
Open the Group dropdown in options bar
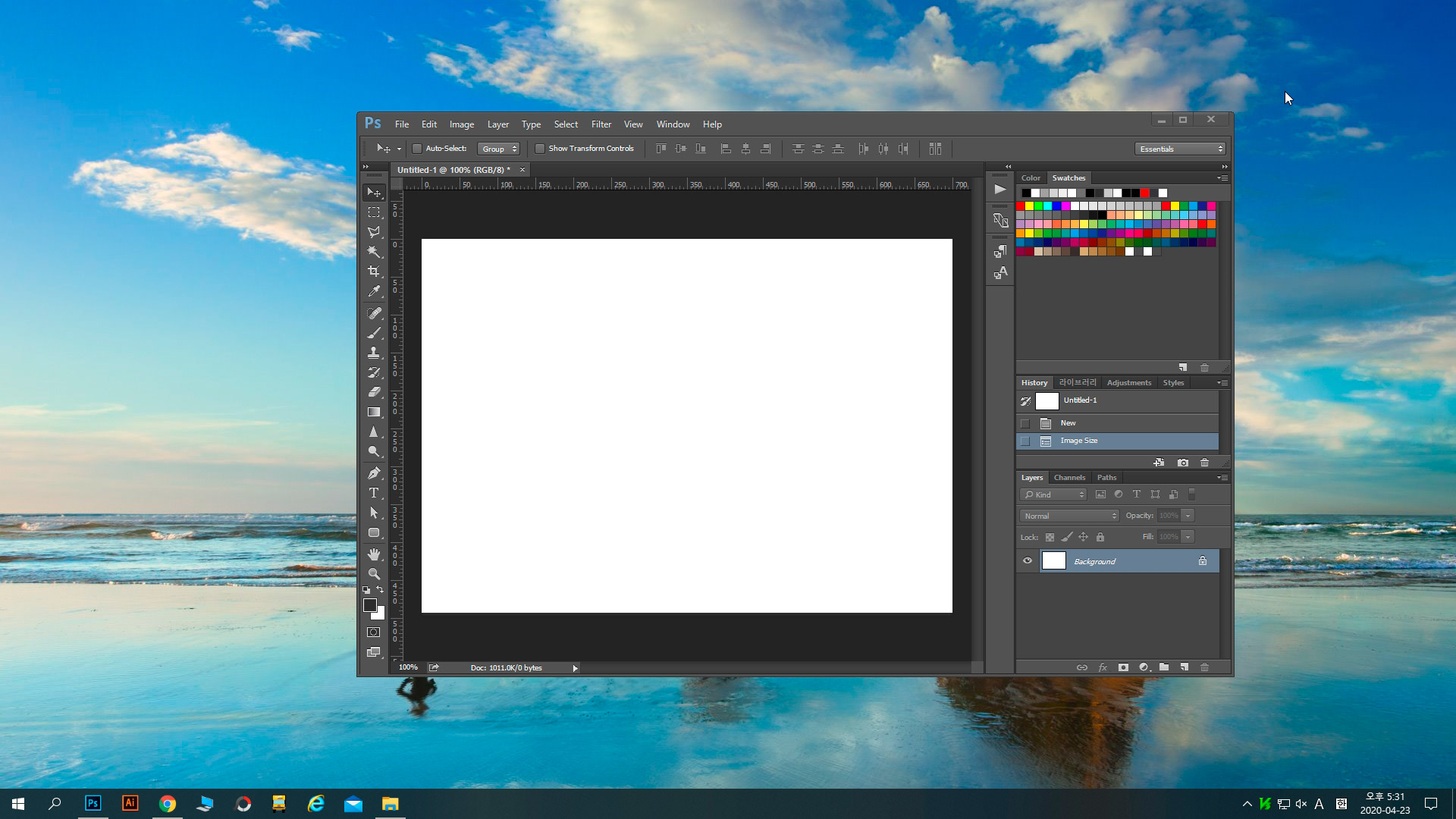pyautogui.click(x=498, y=148)
